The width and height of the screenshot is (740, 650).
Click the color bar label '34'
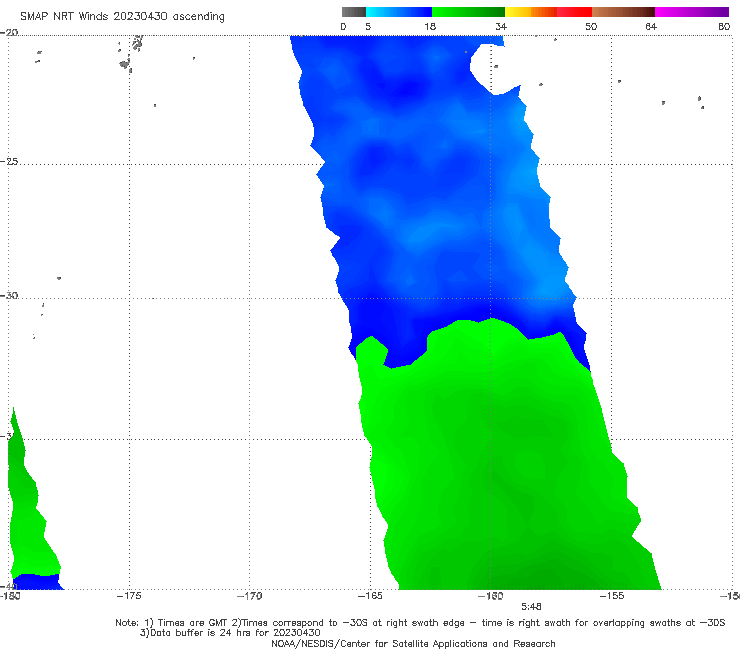click(501, 26)
